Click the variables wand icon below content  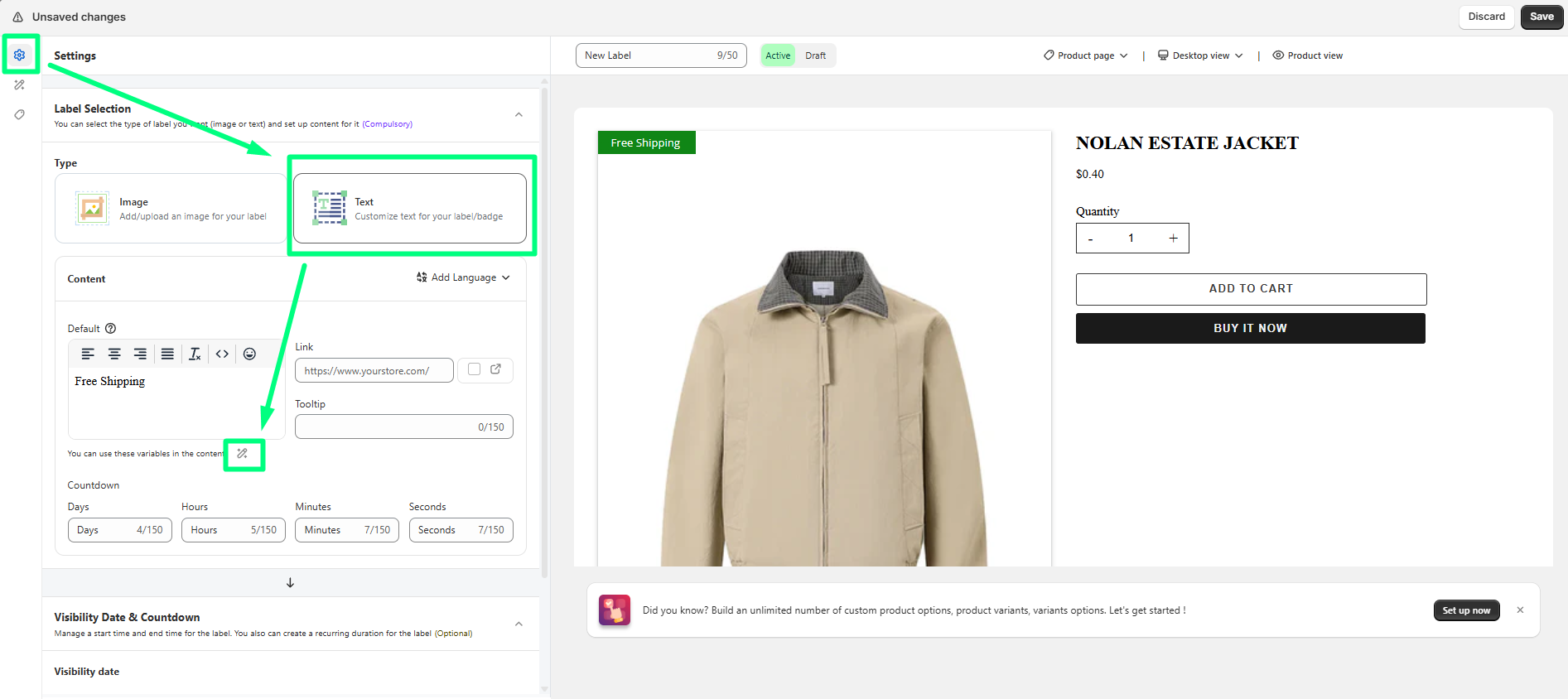(x=243, y=454)
